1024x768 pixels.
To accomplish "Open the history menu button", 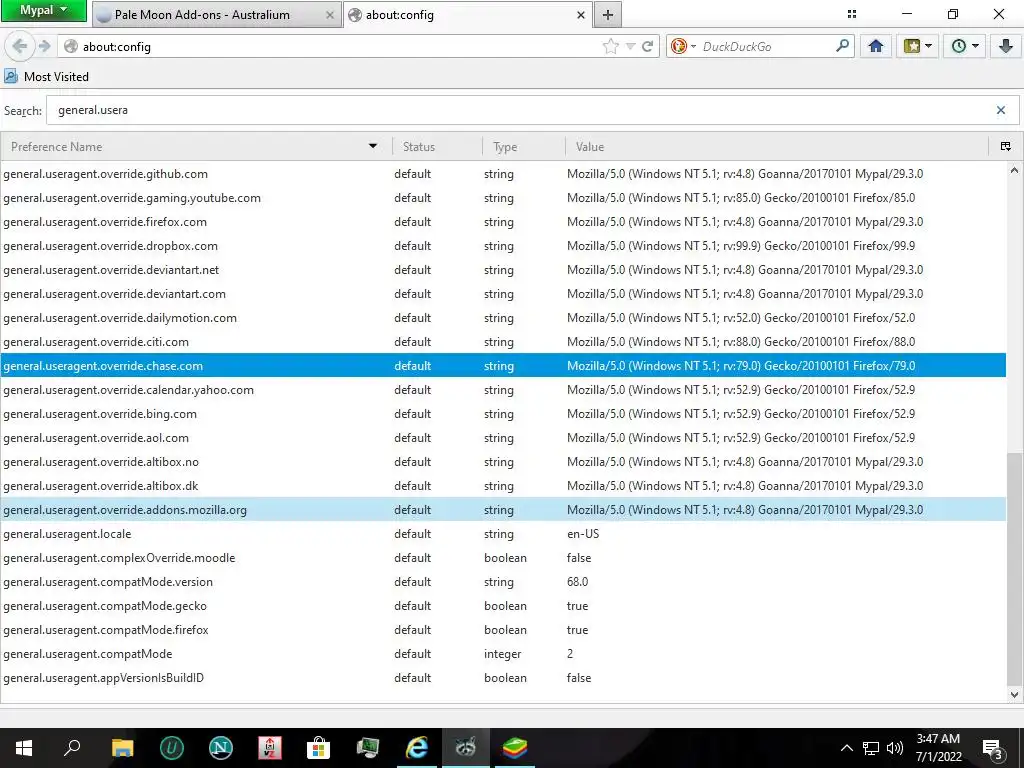I will pyautogui.click(x=964, y=46).
